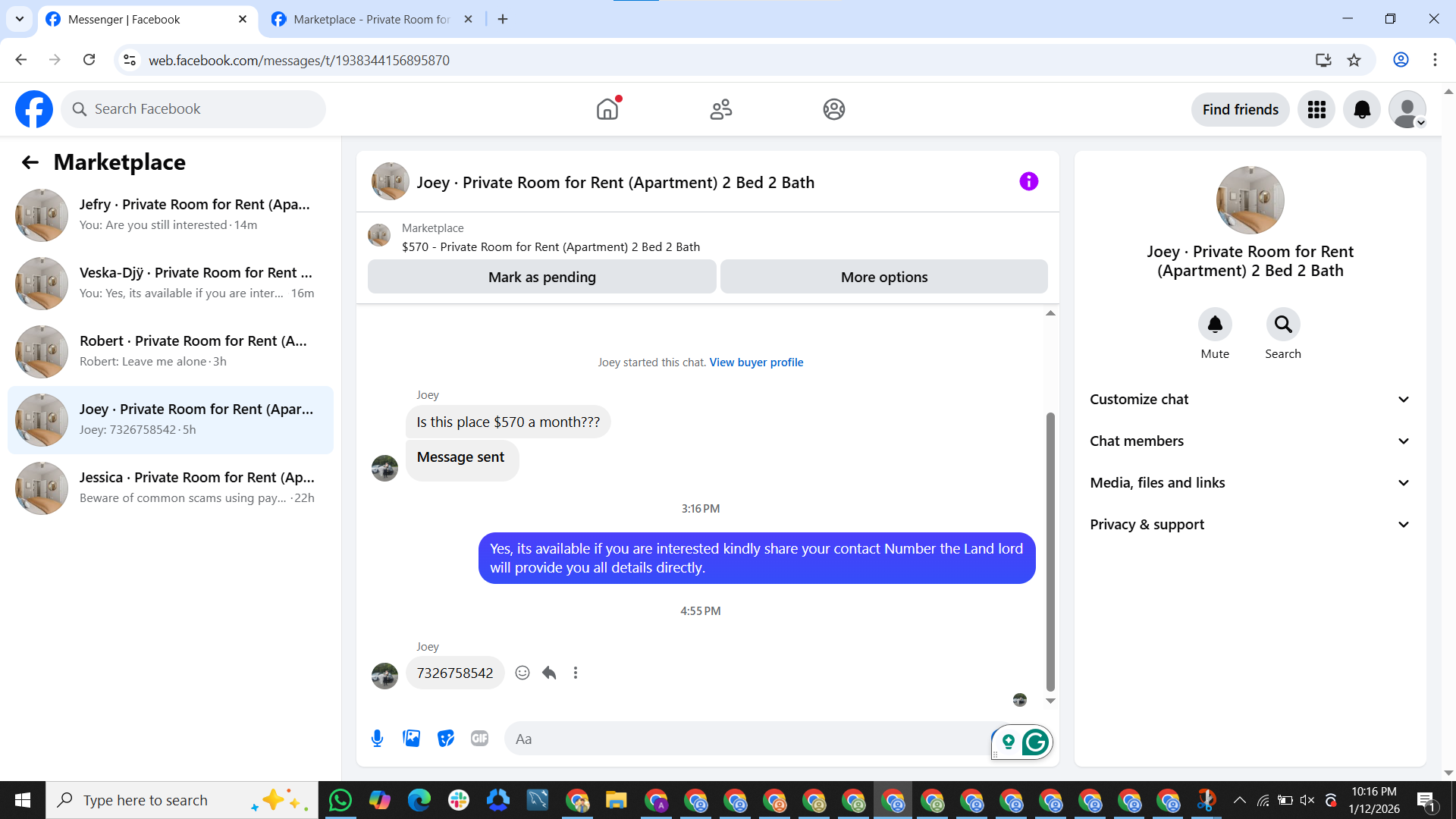Open more options for the 7326758542 message

point(576,673)
